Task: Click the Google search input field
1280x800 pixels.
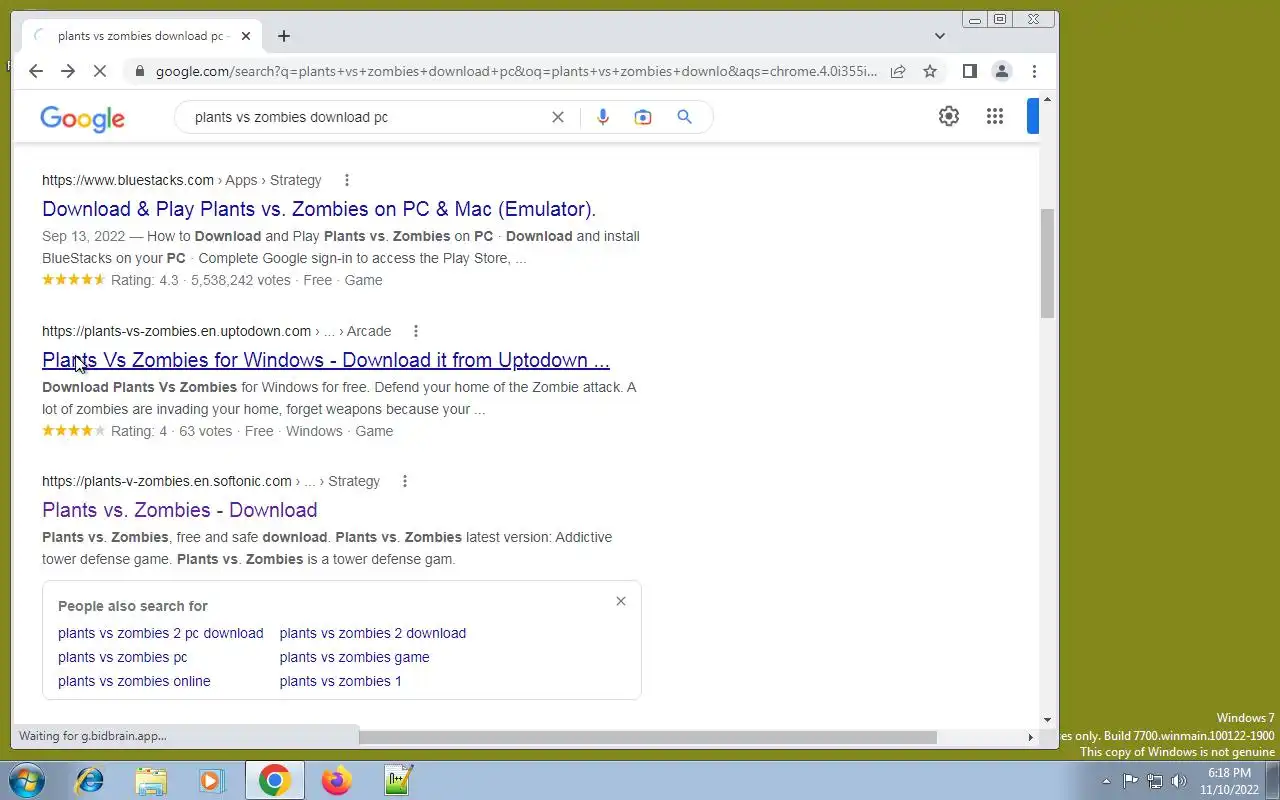Action: coord(368,117)
